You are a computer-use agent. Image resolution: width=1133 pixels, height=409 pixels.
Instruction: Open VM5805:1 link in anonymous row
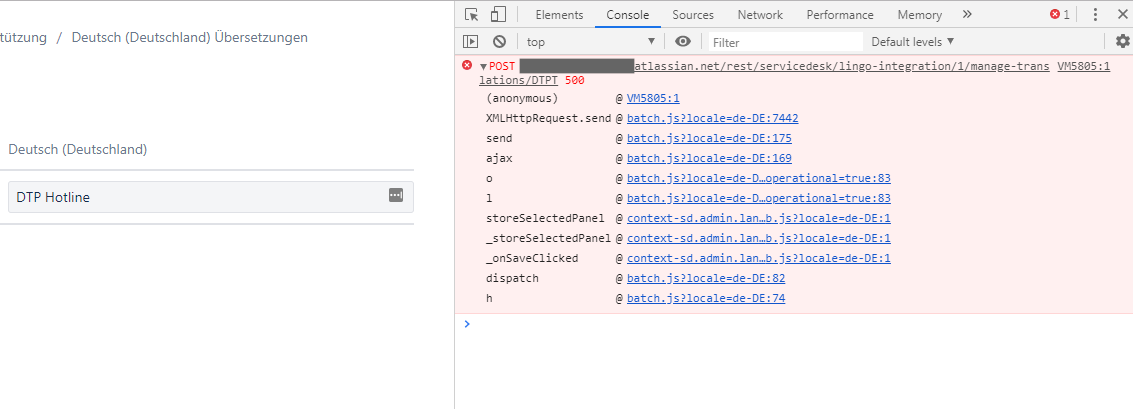(x=653, y=98)
